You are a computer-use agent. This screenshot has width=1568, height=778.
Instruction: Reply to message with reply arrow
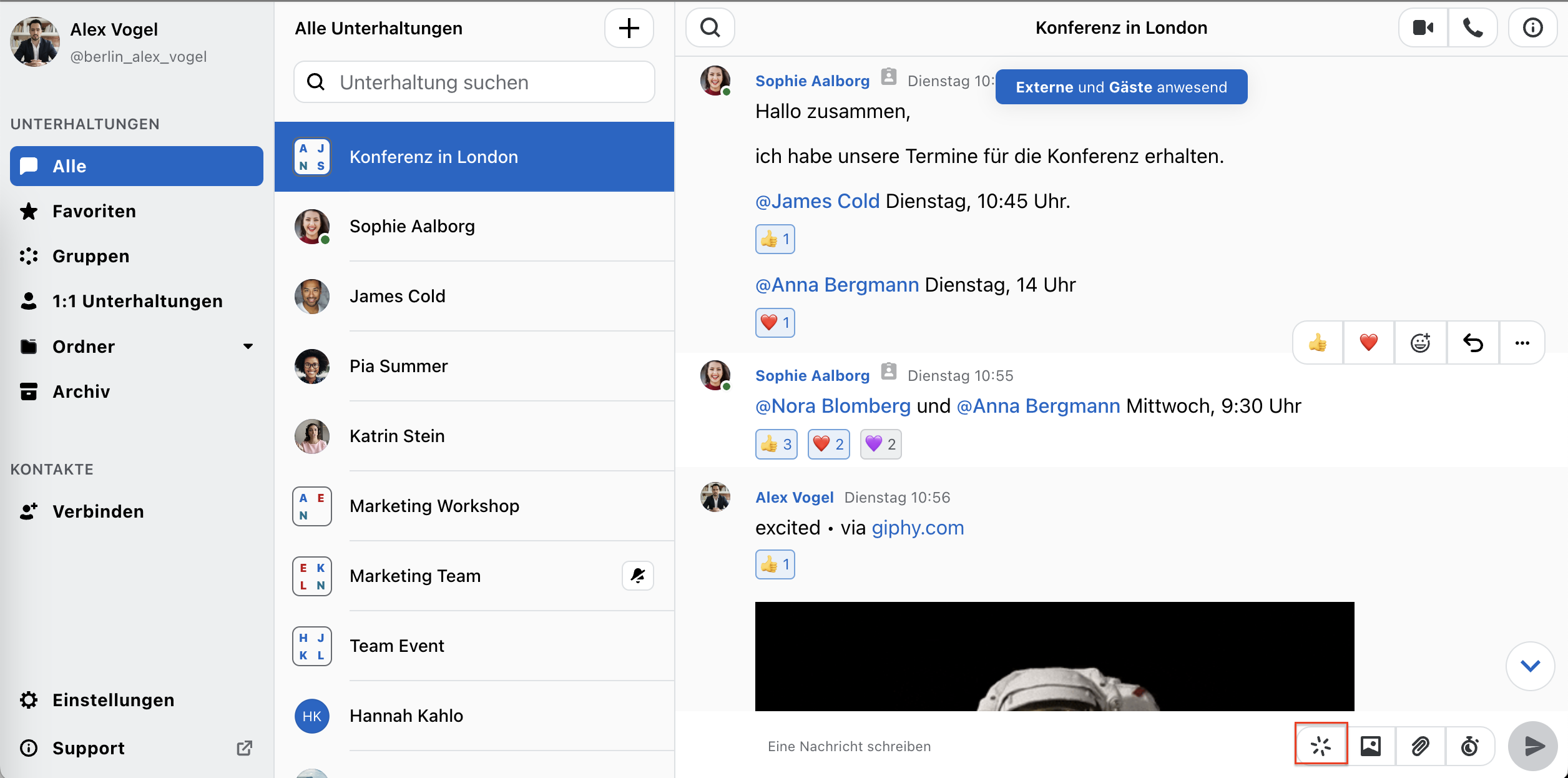click(x=1473, y=343)
